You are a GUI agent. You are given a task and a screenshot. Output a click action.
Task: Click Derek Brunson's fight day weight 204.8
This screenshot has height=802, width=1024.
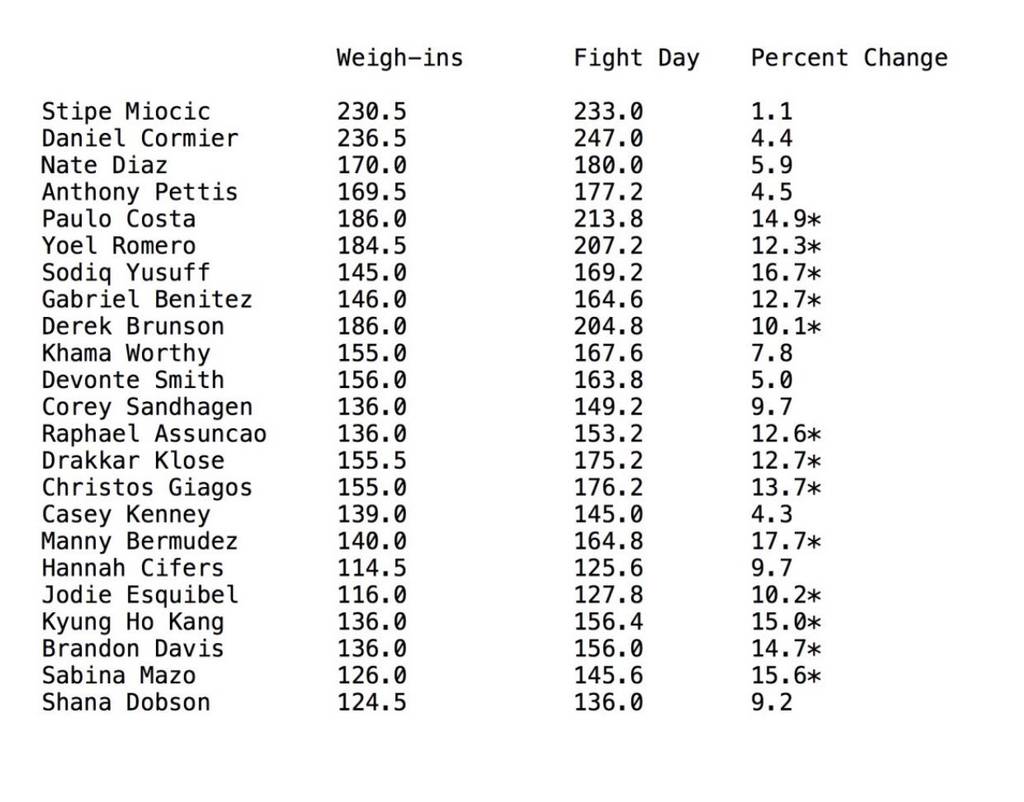[x=608, y=327]
